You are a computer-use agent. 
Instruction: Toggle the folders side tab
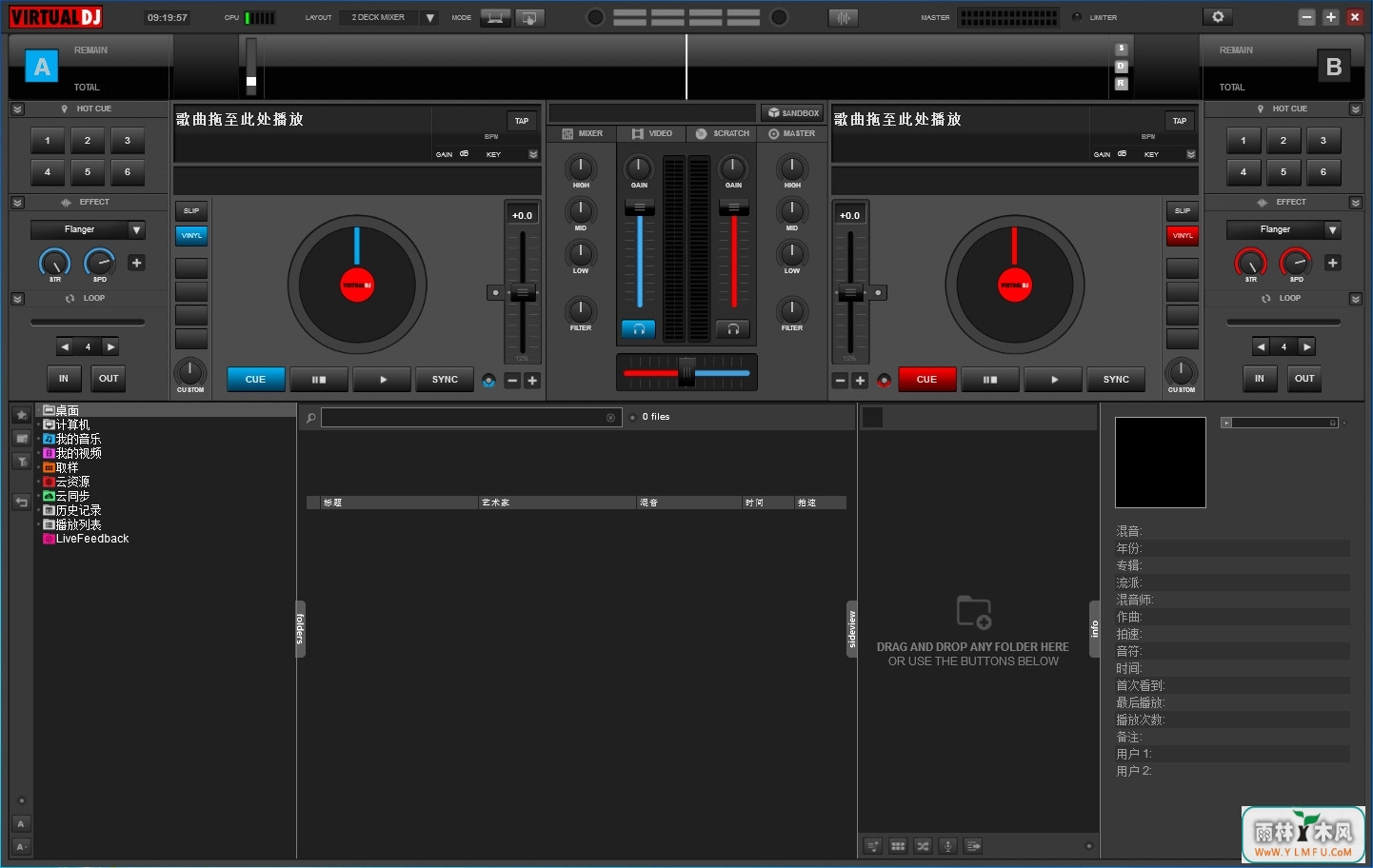click(x=300, y=629)
